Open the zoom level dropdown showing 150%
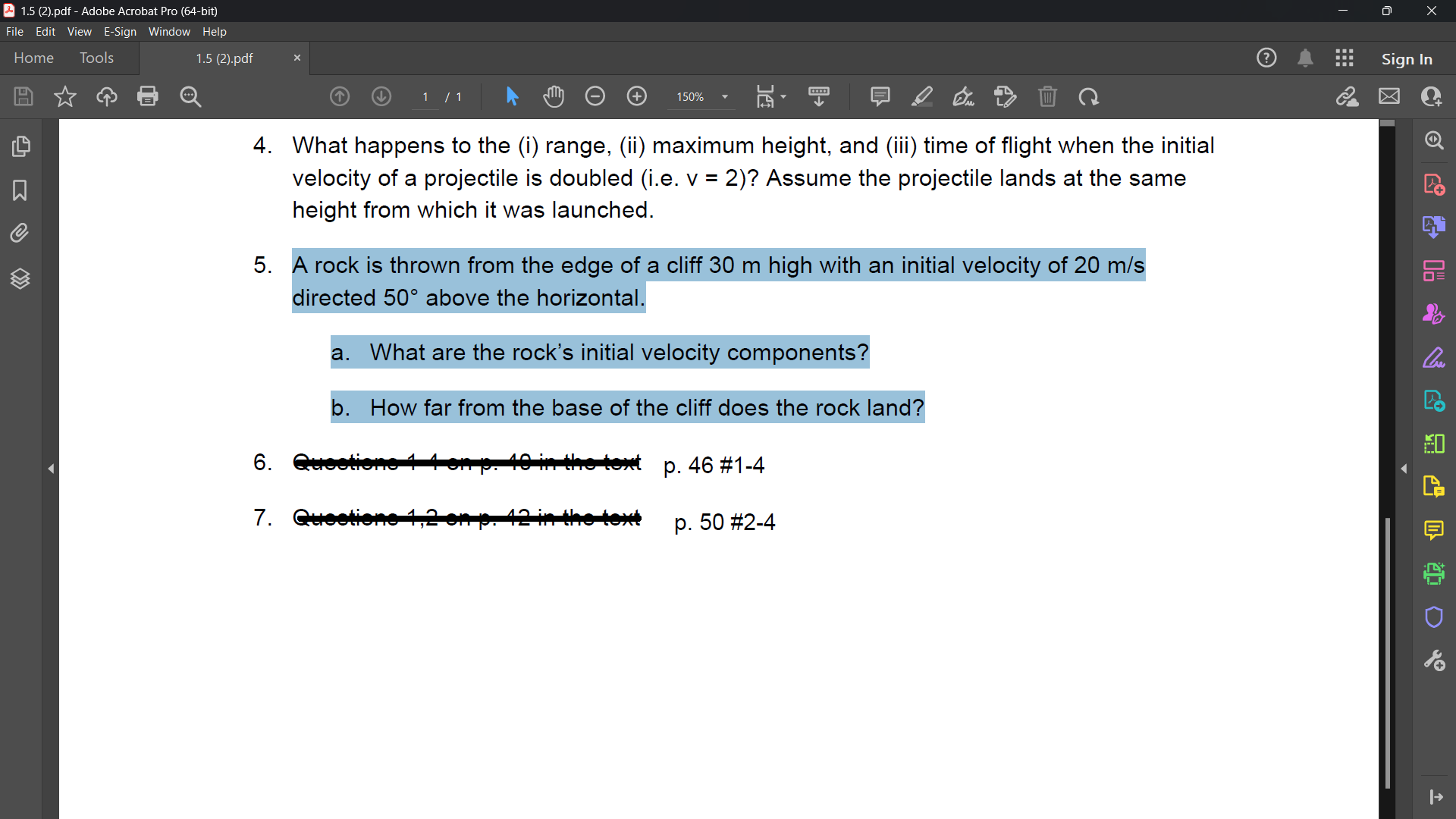Screen dimensions: 1456x819 tap(701, 96)
